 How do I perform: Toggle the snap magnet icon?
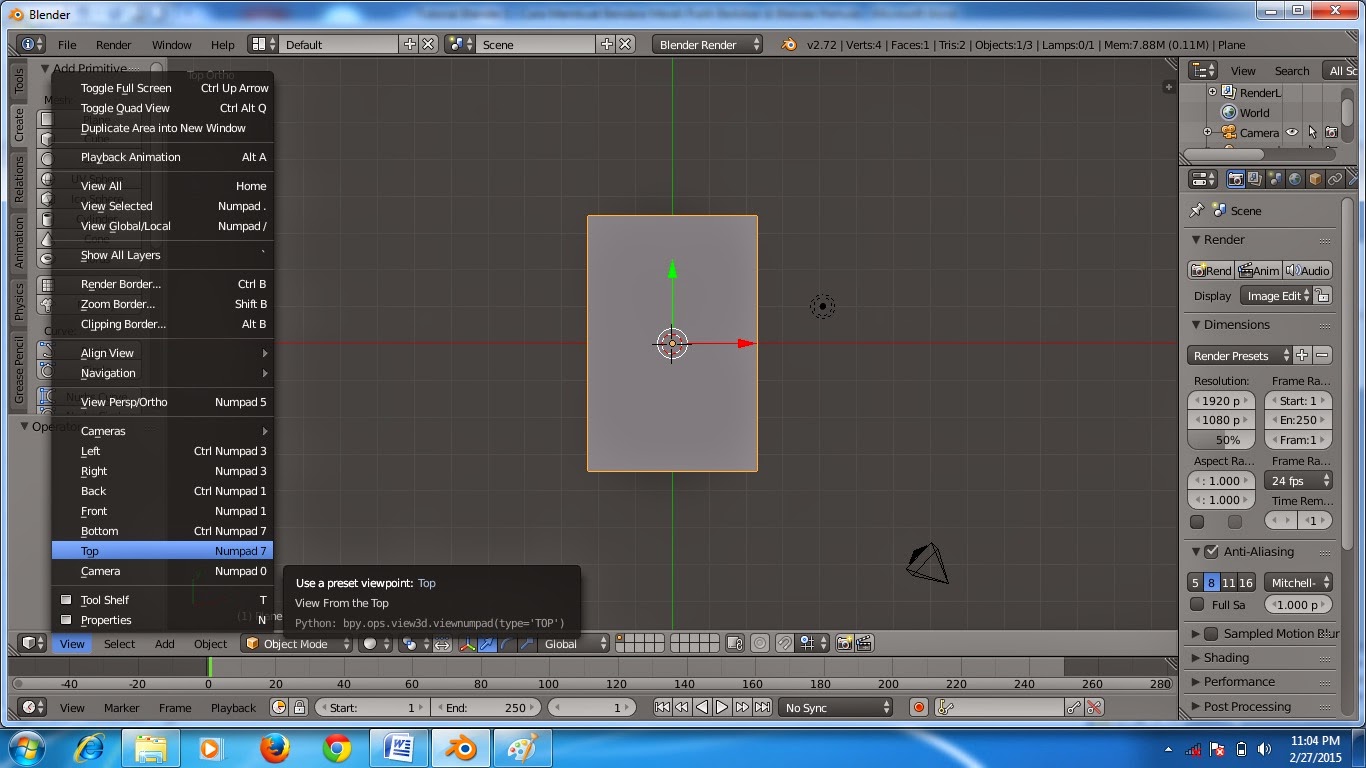tap(786, 644)
